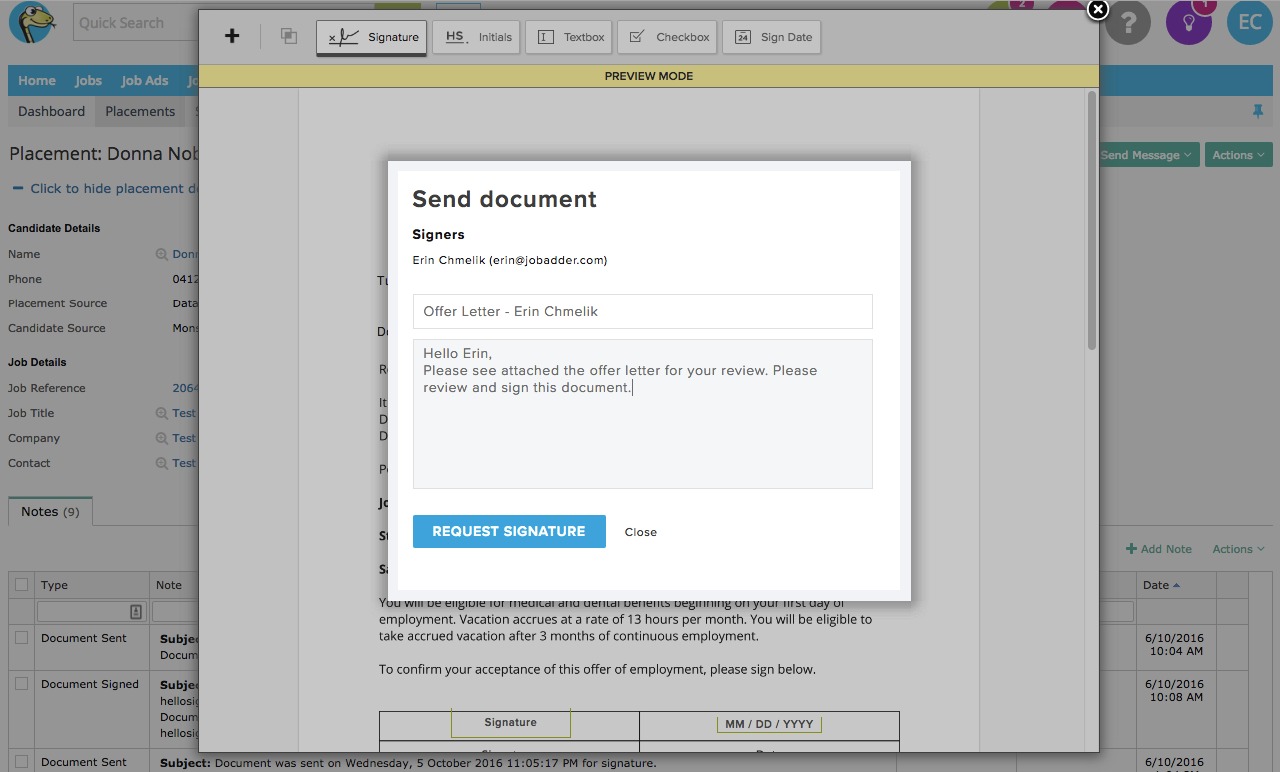Viewport: 1280px width, 772px height.
Task: Click the plus add-field icon in the editor toolbar
Action: tap(232, 36)
